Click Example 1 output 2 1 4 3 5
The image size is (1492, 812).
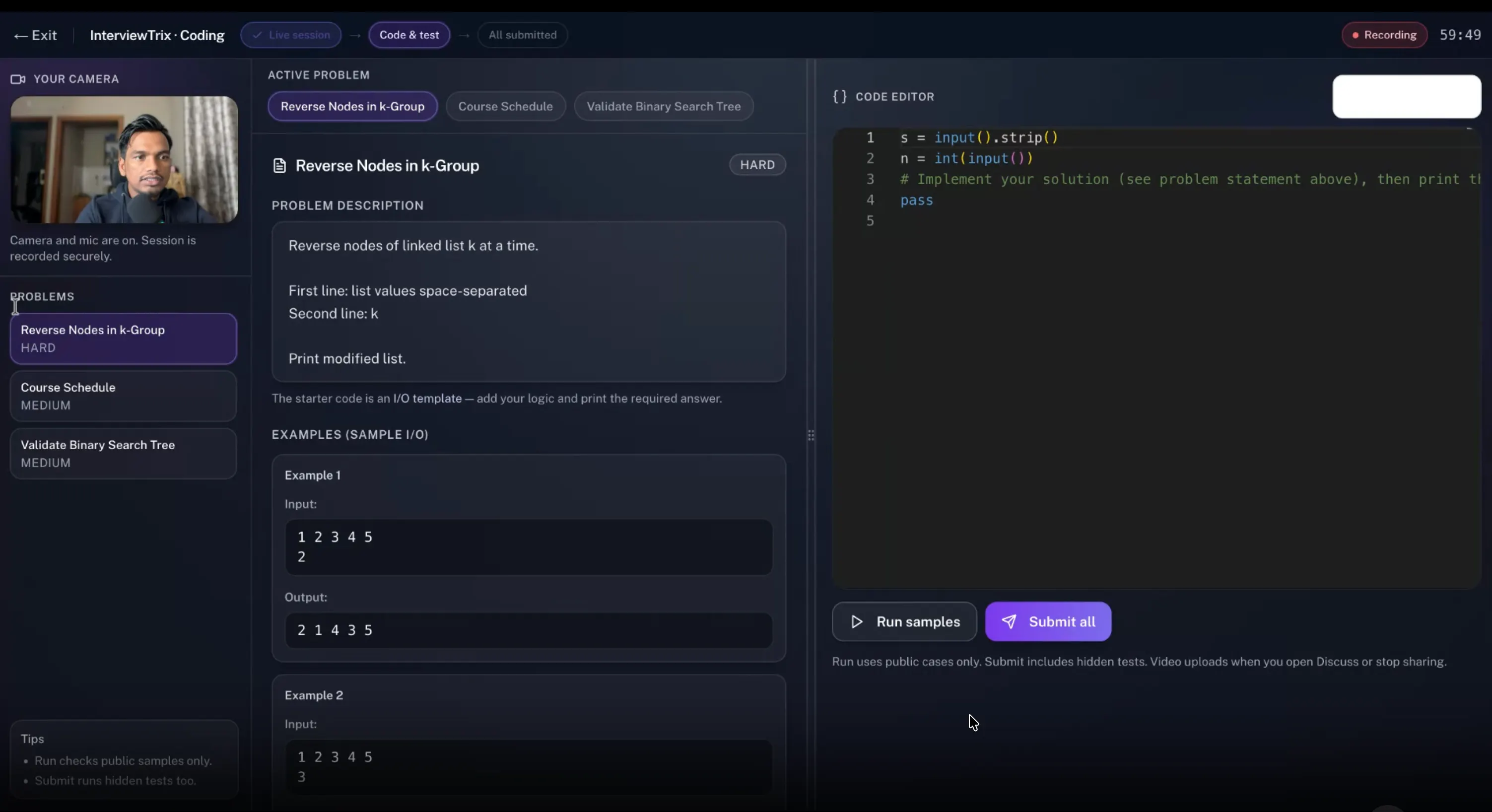(x=528, y=630)
